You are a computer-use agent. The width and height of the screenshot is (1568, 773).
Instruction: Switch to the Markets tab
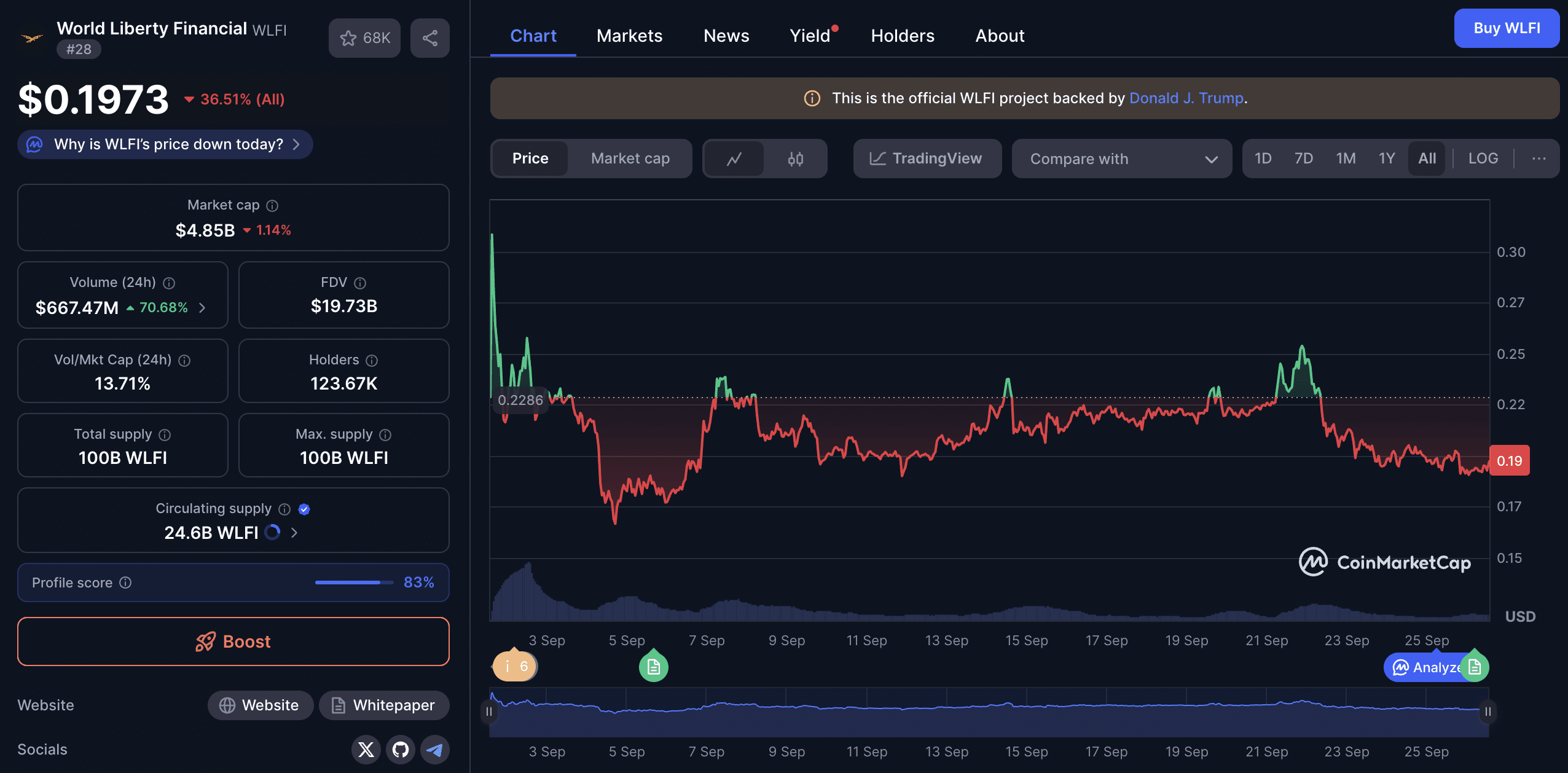click(629, 36)
